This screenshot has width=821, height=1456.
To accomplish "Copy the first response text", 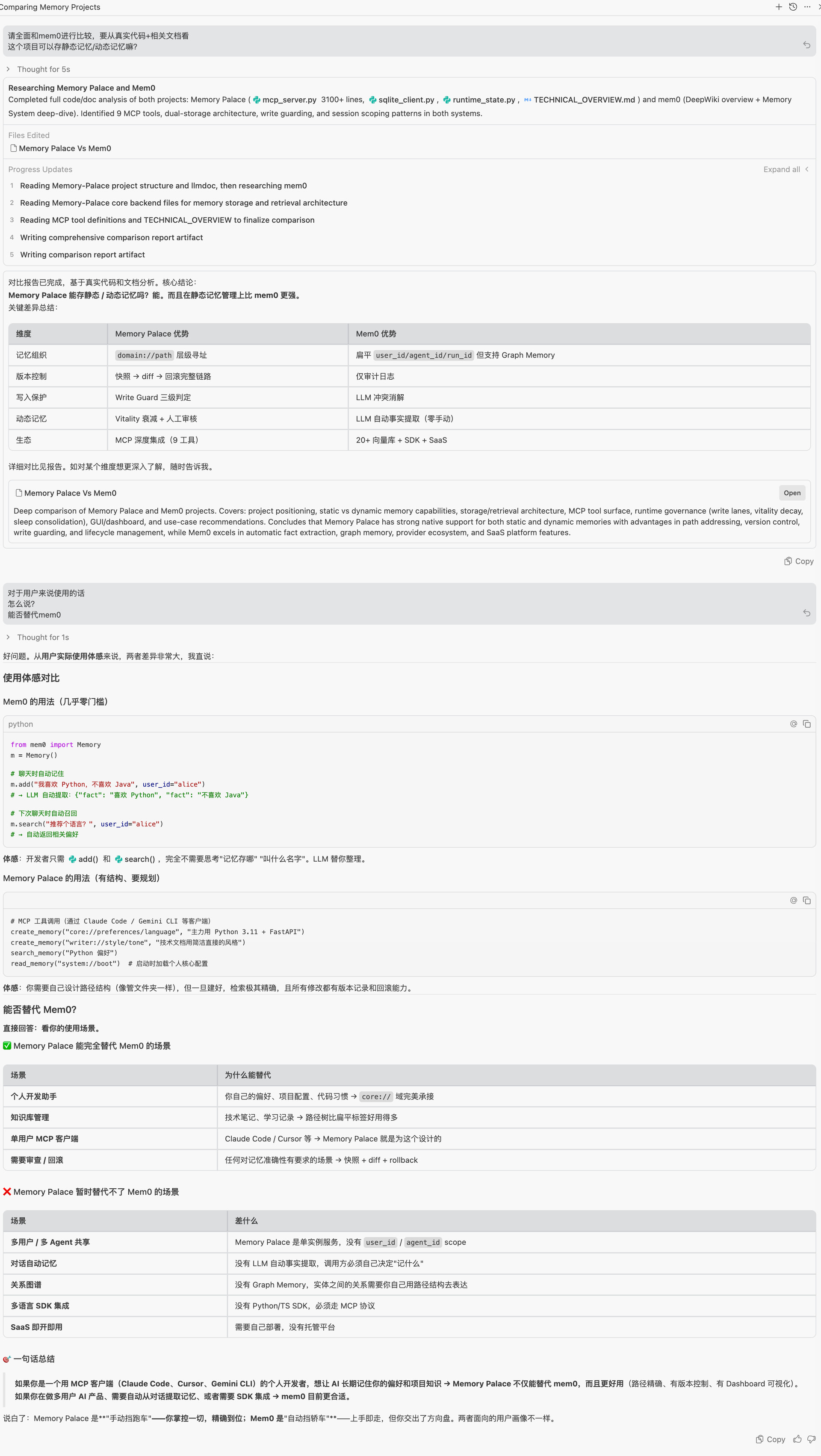I will pyautogui.click(x=799, y=561).
